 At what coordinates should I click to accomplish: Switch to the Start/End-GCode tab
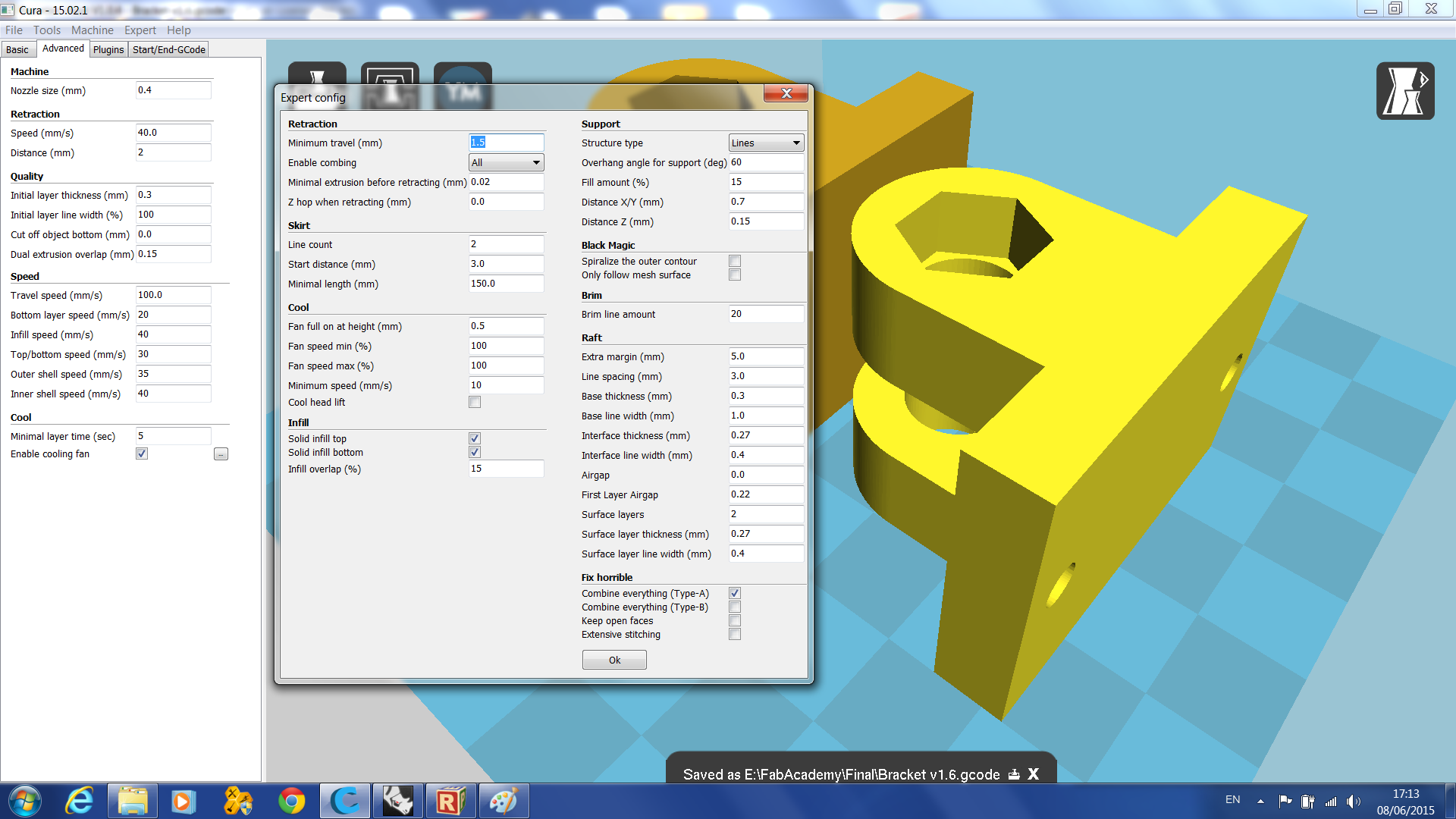[168, 49]
